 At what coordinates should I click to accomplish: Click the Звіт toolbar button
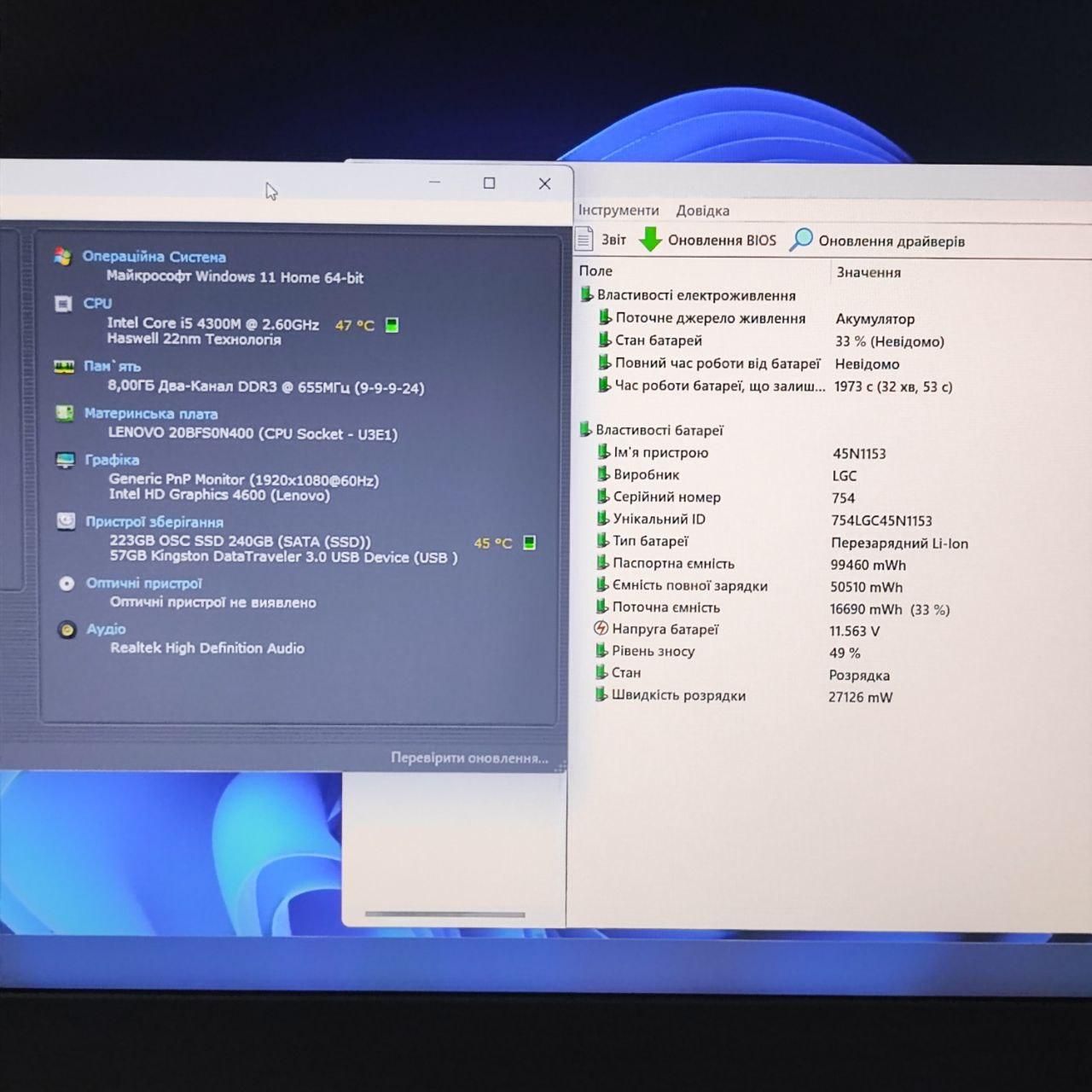pyautogui.click(x=601, y=240)
